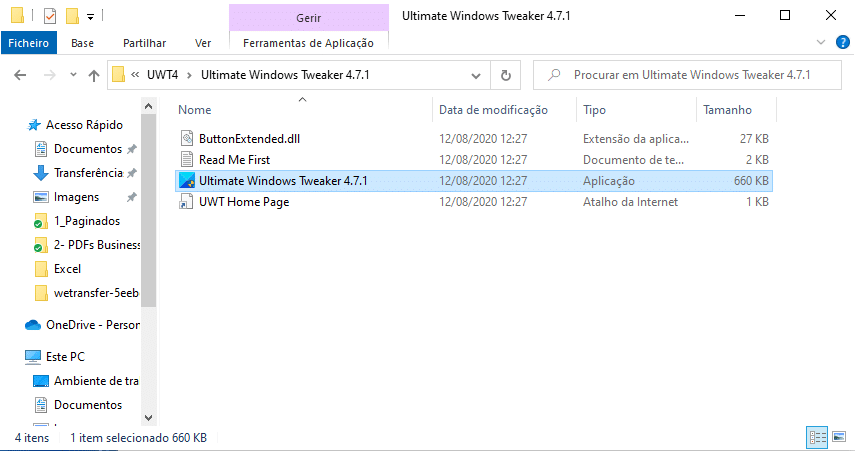Open the Customize Quick Access Toolbar arrow
Image resolution: width=855 pixels, height=451 pixels.
tap(91, 17)
